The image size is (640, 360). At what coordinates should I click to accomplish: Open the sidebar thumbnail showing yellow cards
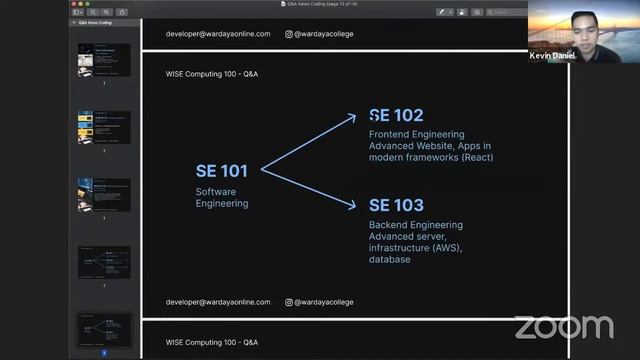[x=104, y=127]
